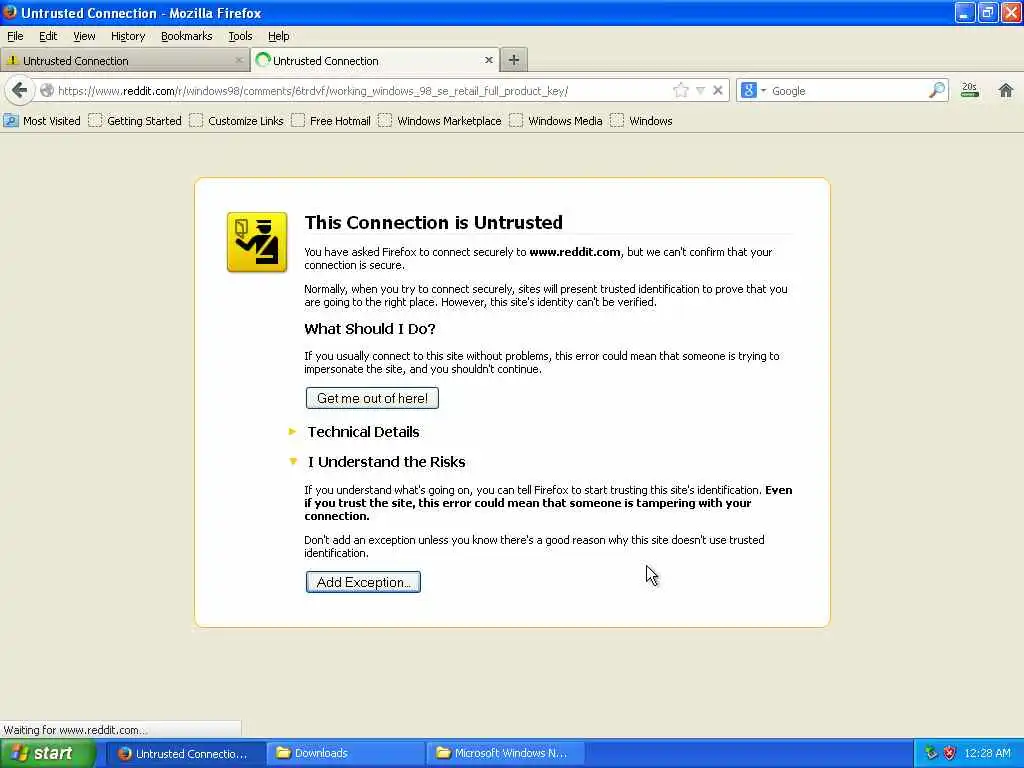The image size is (1024, 768).
Task: Bookmark this page with the star icon
Action: pos(680,91)
